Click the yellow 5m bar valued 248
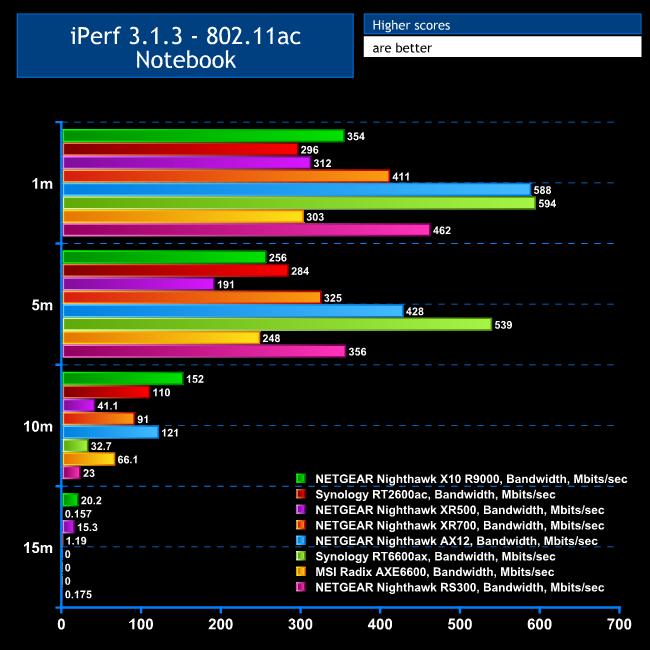650x650 pixels. tap(161, 338)
